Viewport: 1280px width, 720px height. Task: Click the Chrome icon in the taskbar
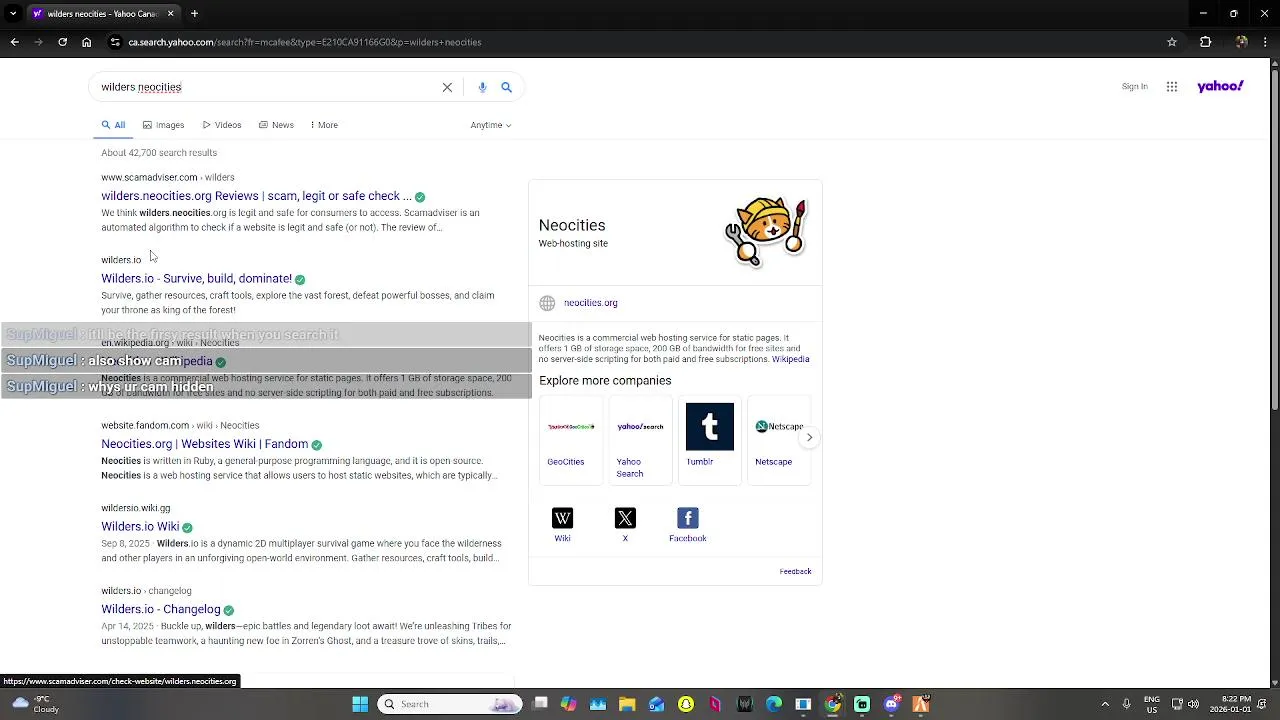(x=832, y=704)
